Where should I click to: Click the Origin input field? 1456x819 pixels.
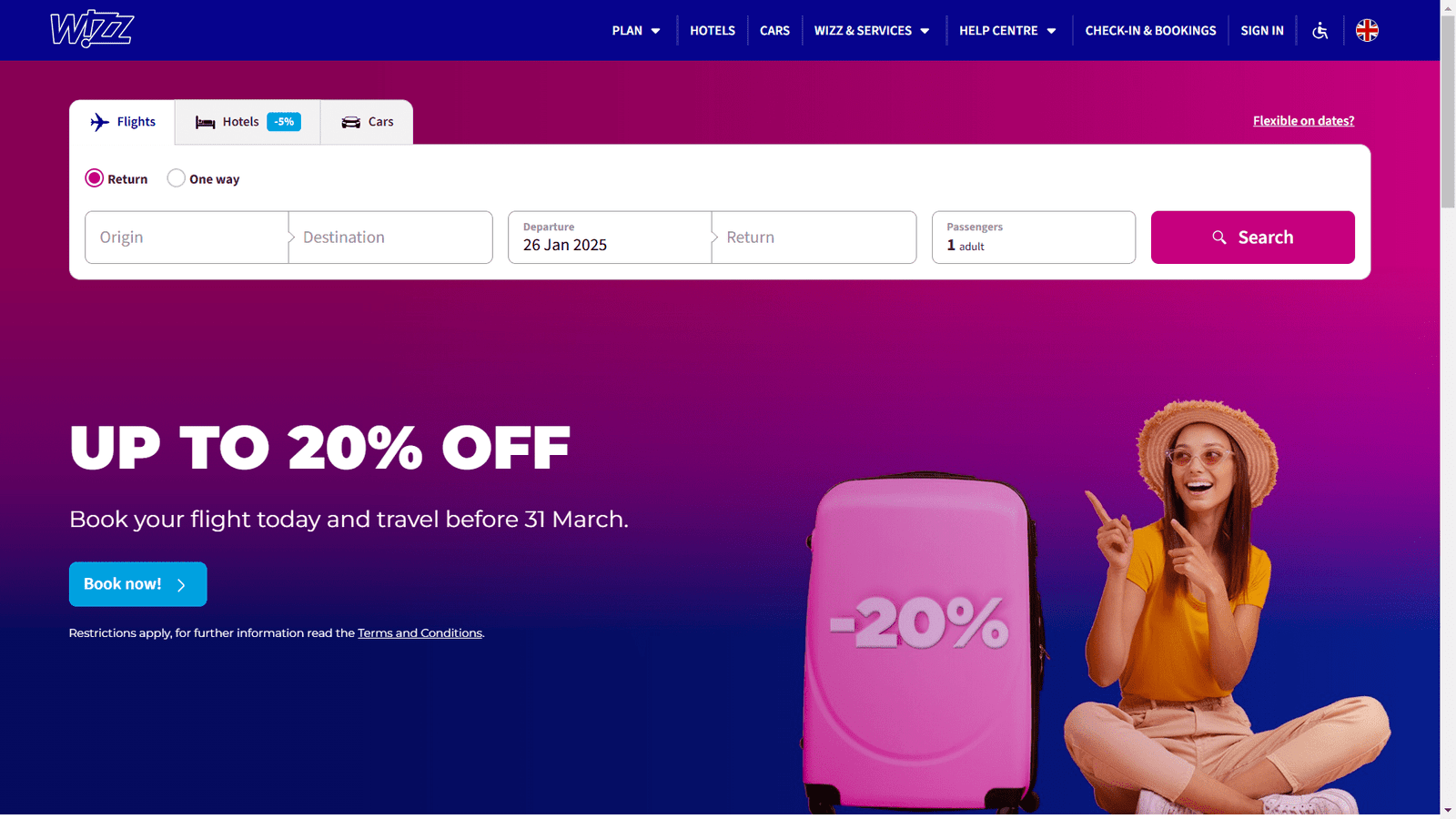(187, 238)
